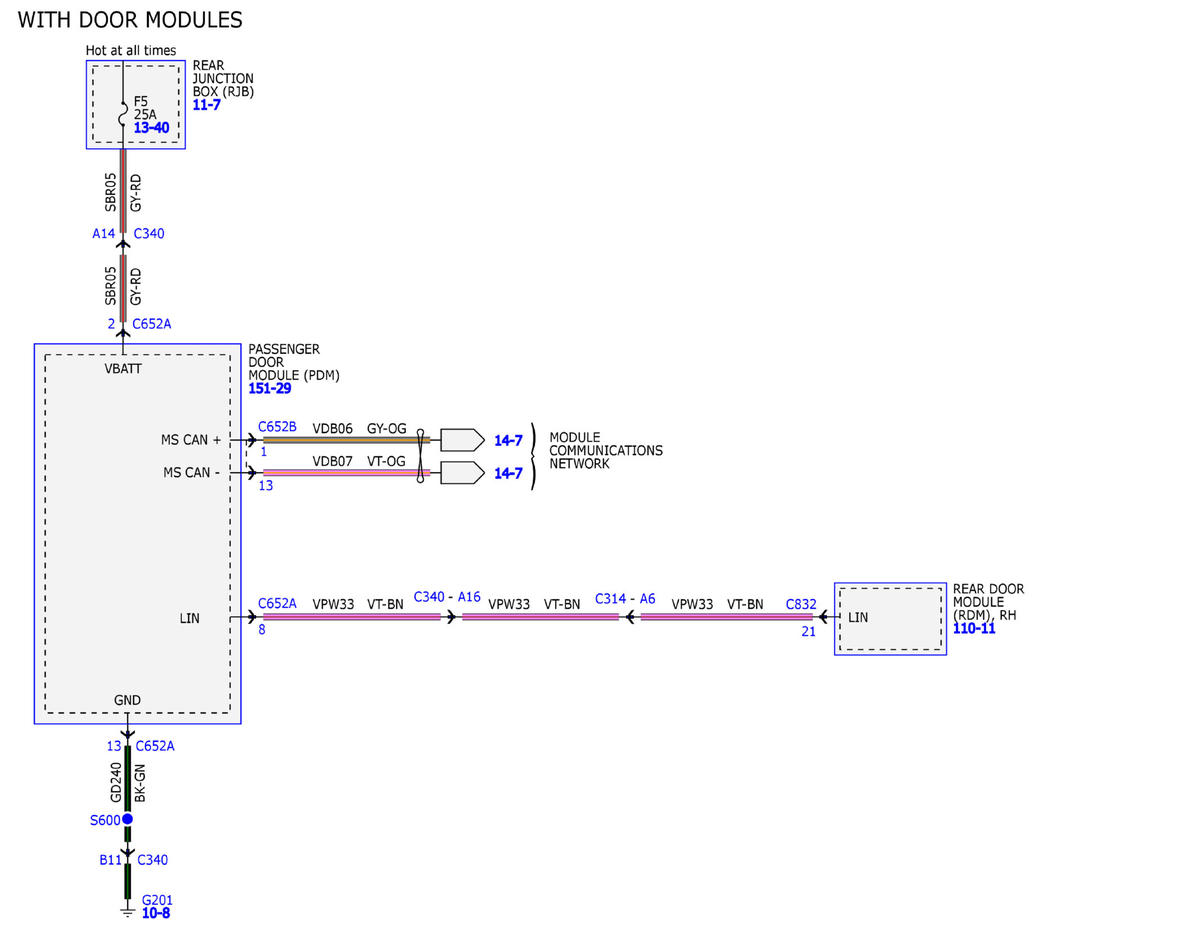Follow the 14-7 link on the VDB06 line

point(508,440)
